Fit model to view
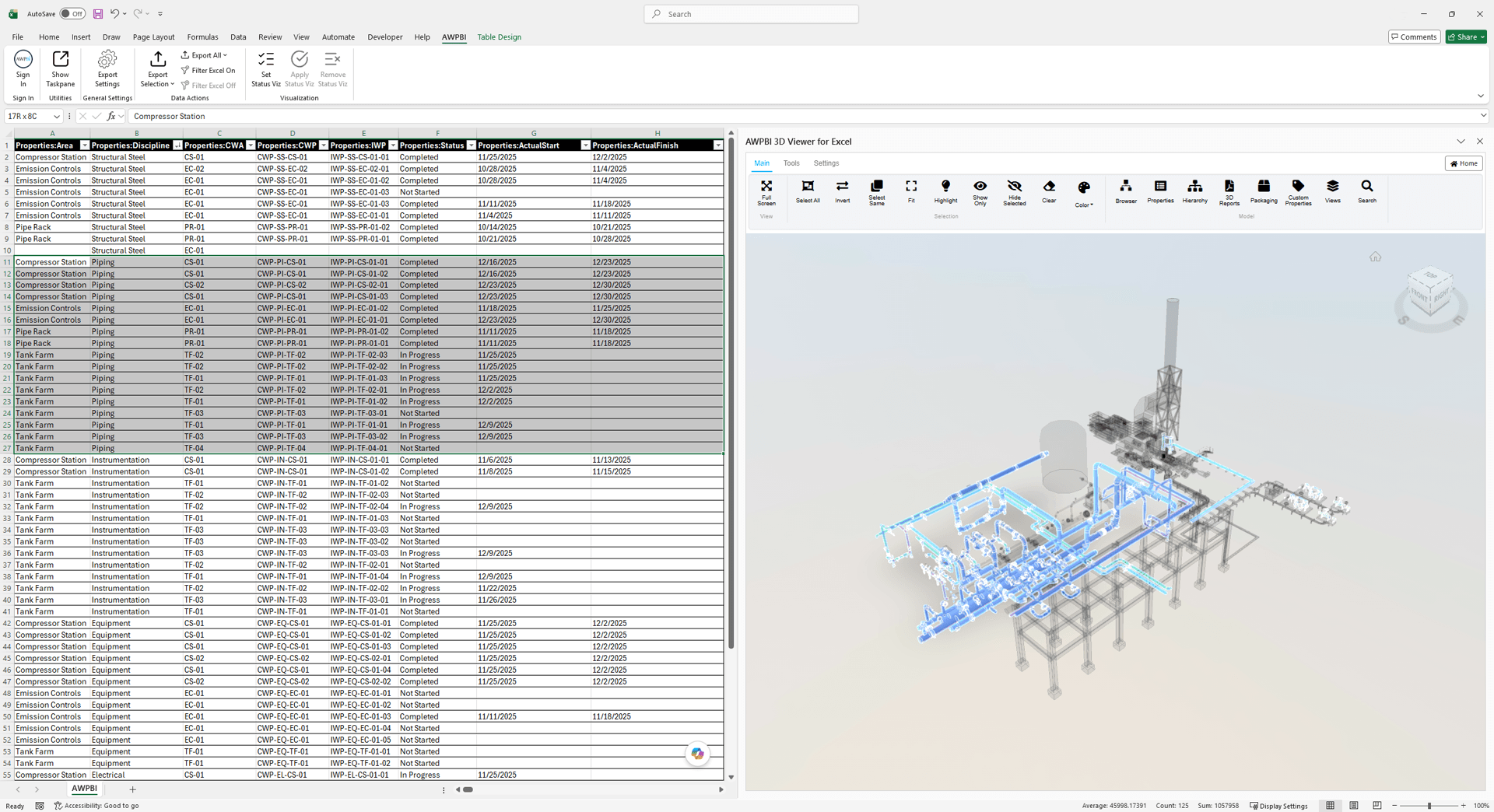The image size is (1494, 812). point(911,191)
